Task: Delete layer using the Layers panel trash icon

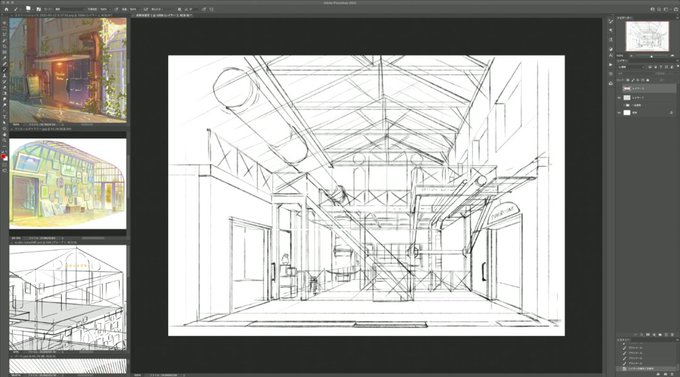Action: pos(672,334)
